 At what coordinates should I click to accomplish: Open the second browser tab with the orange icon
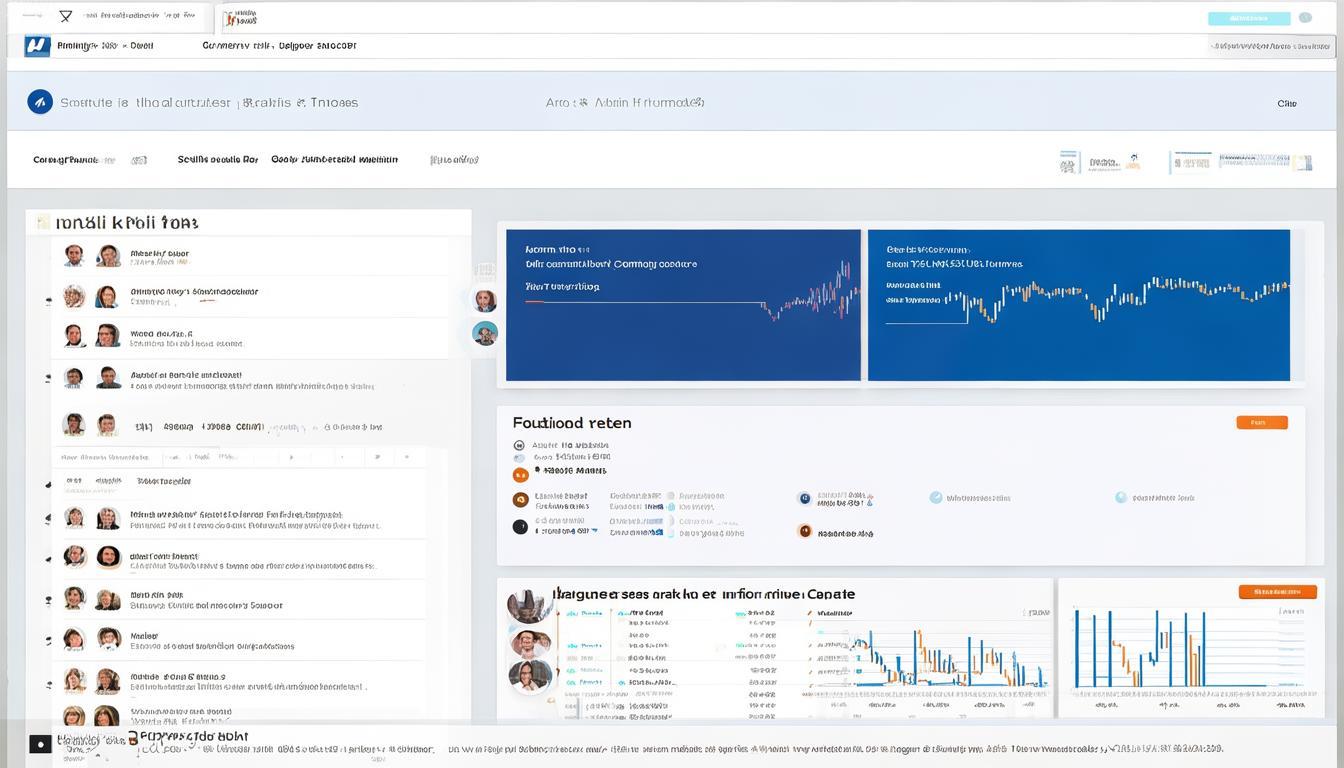[x=240, y=18]
